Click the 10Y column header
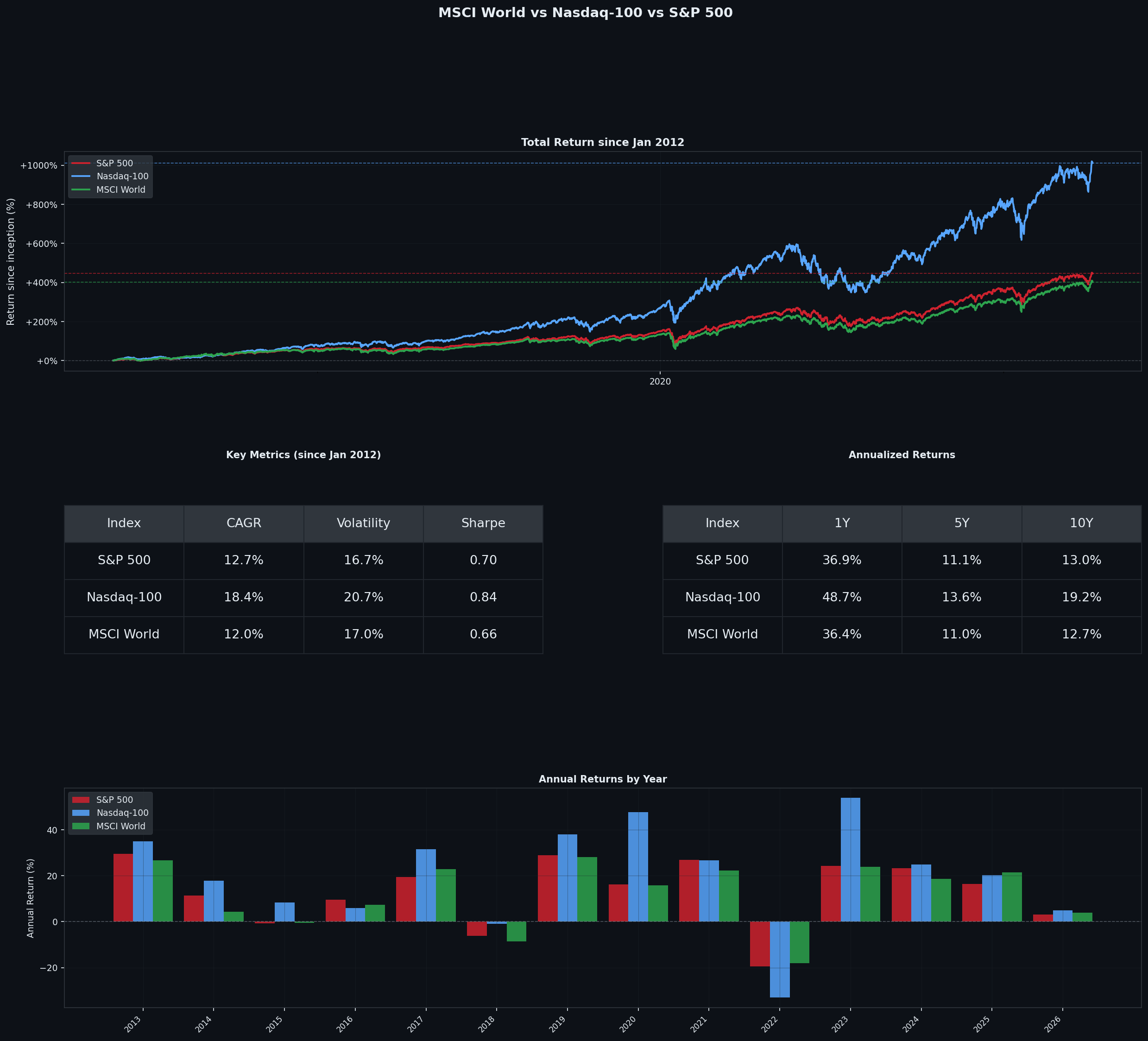 (x=1081, y=524)
